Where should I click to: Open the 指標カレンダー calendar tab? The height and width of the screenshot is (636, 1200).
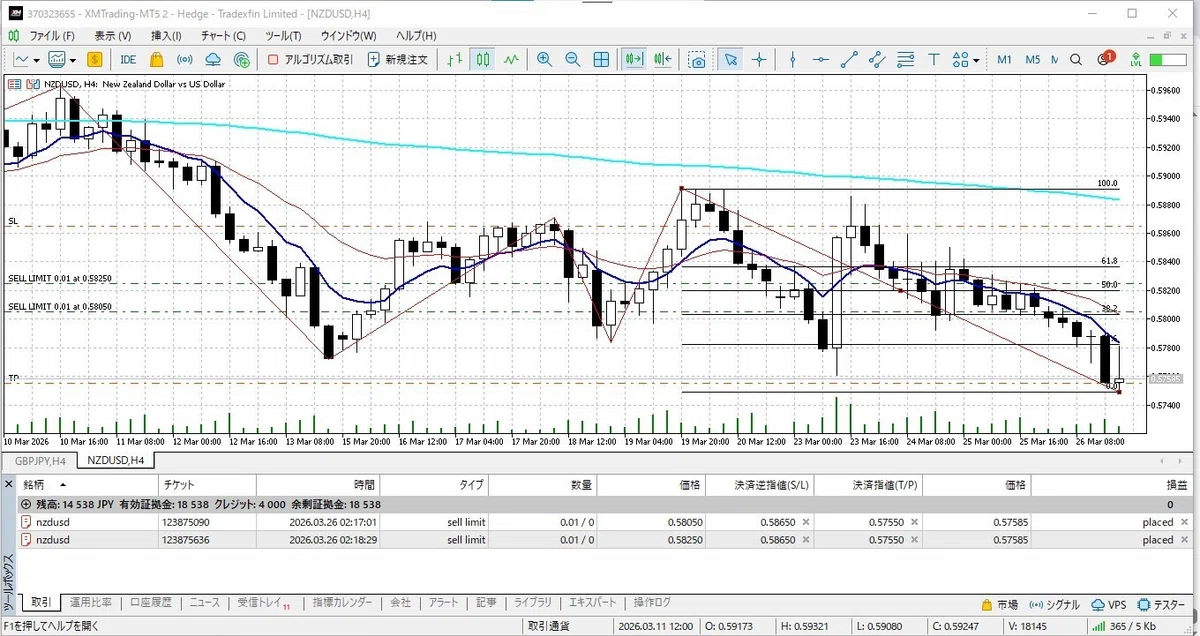pos(342,603)
